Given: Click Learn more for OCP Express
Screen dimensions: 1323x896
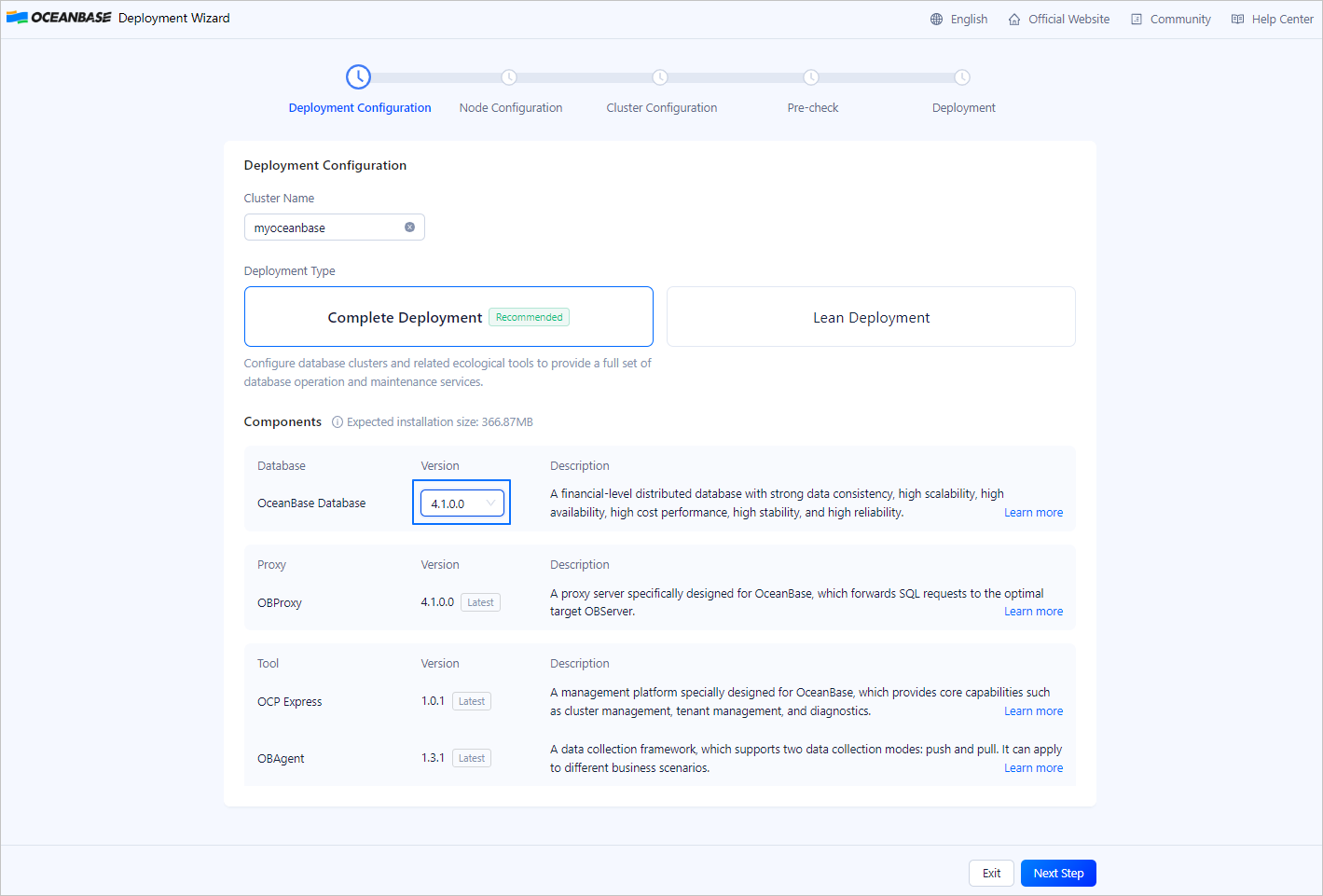Looking at the screenshot, I should coord(1033,711).
